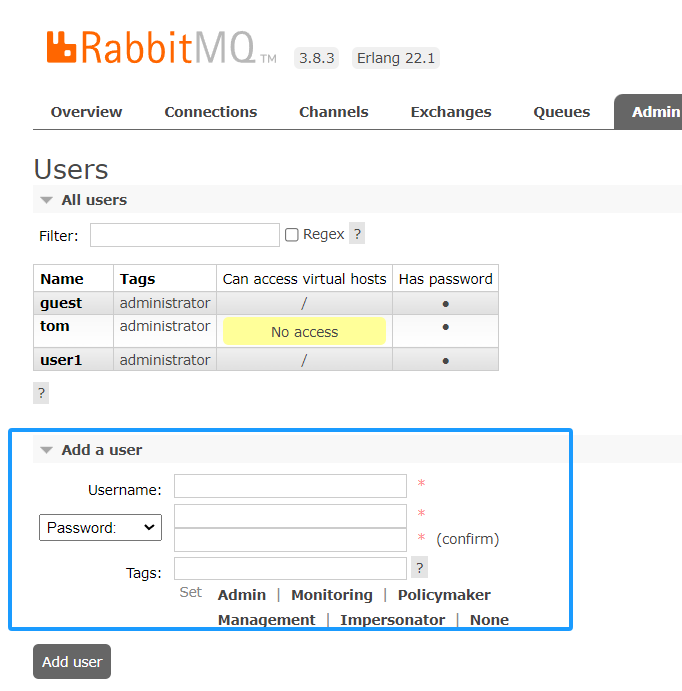Sort the table by Tags column

tap(137, 279)
